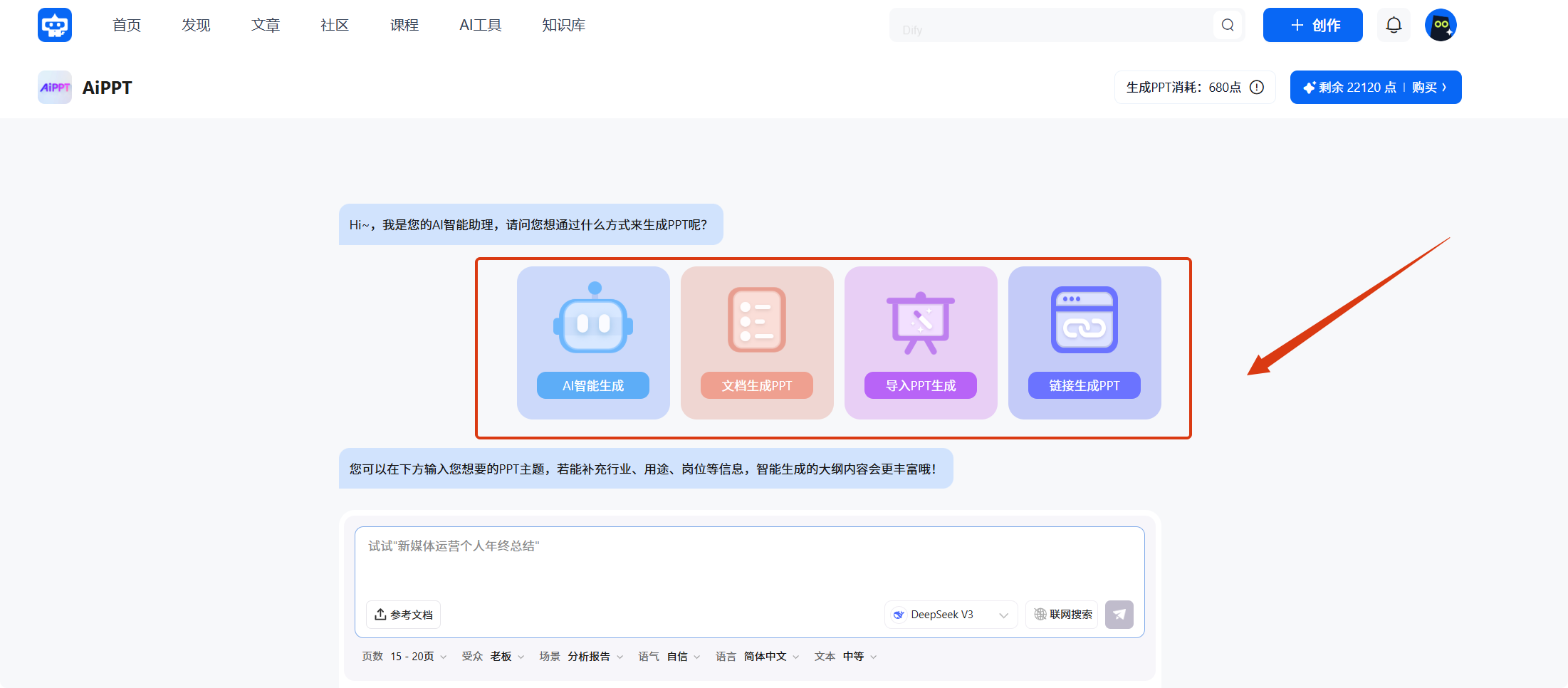Open the 知识库 menu item
Screen dimensions: 1568x688
[563, 24]
